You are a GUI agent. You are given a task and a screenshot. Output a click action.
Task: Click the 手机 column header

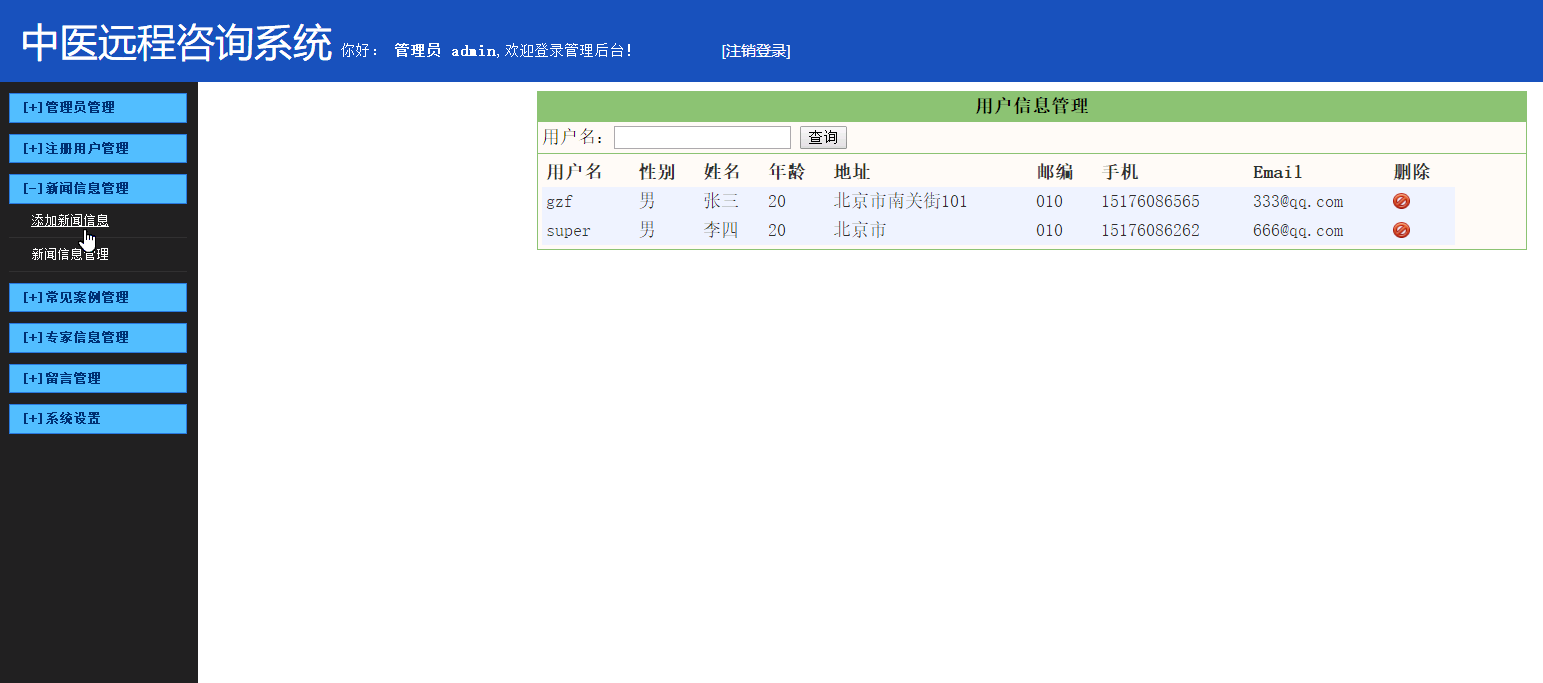[1120, 172]
